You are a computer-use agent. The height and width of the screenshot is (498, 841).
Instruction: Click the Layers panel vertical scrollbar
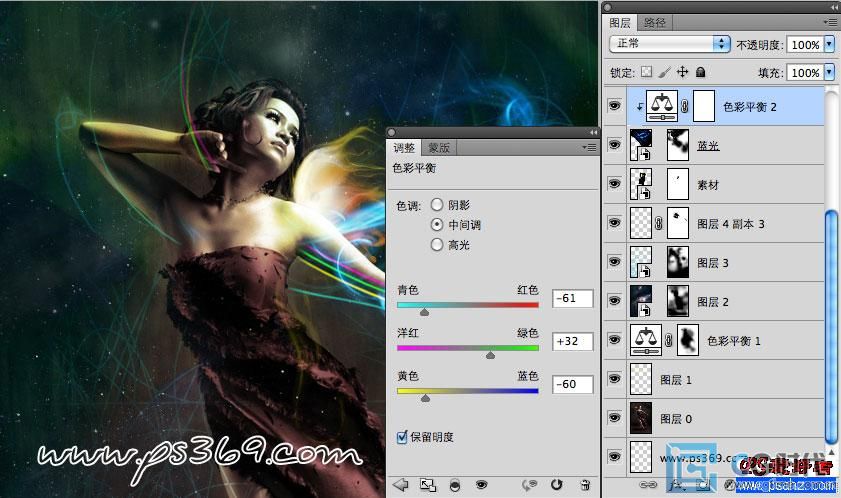pos(831,327)
